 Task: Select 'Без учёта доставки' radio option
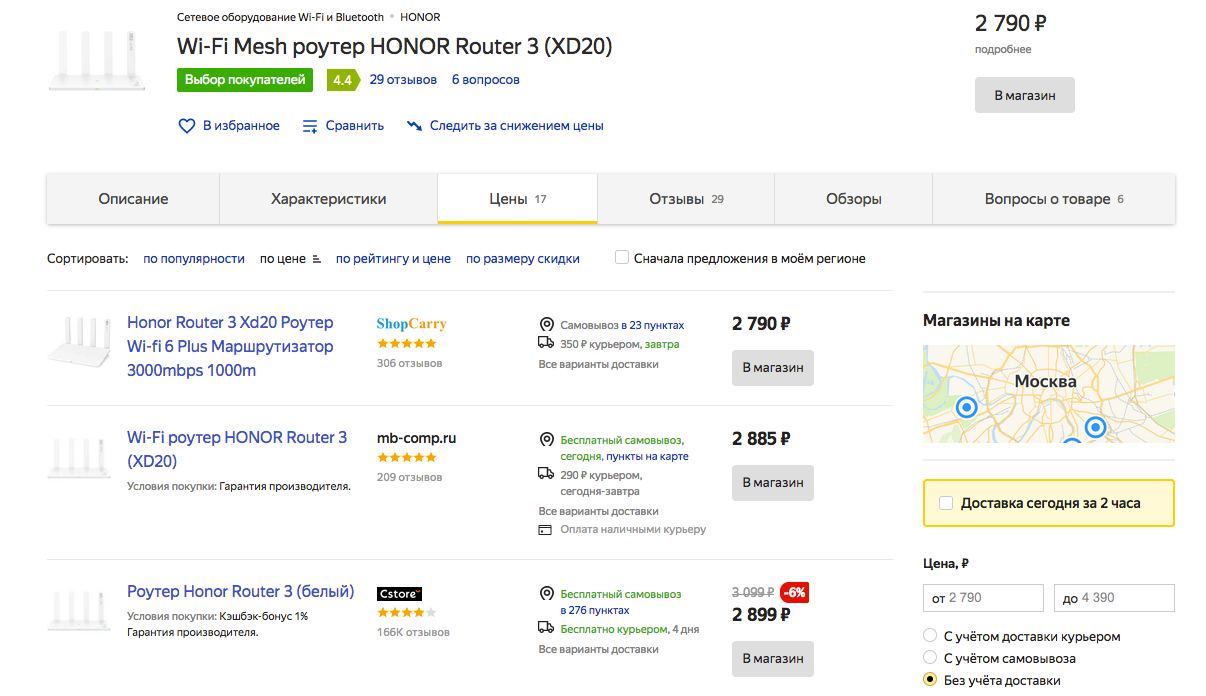pyautogui.click(x=930, y=680)
